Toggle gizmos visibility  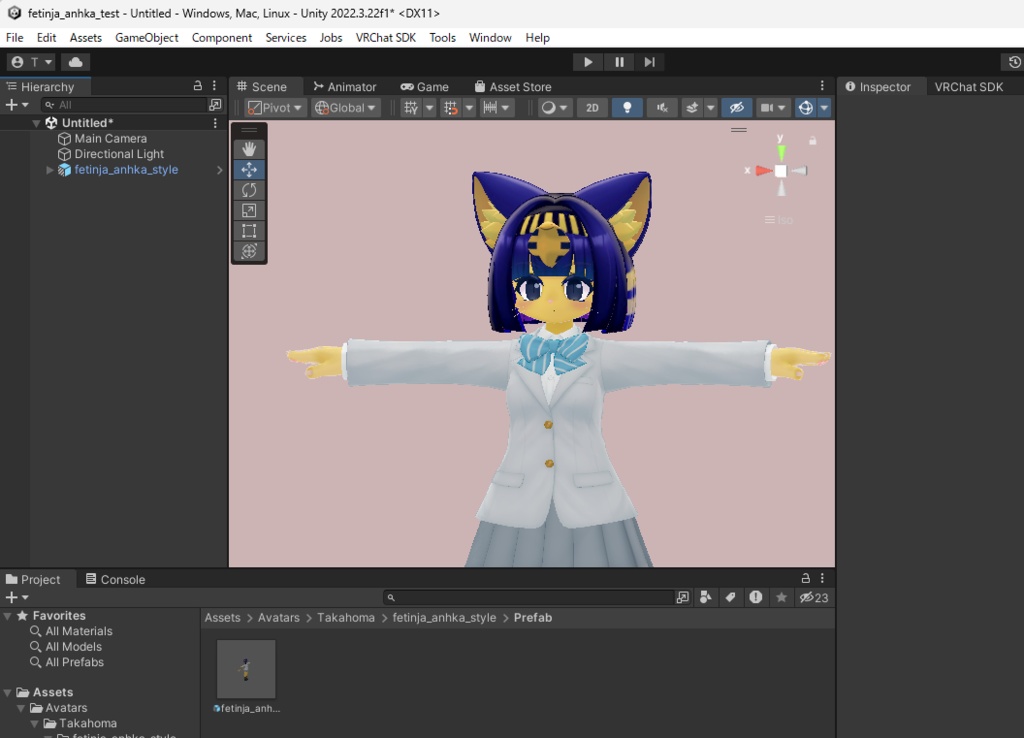(x=806, y=108)
